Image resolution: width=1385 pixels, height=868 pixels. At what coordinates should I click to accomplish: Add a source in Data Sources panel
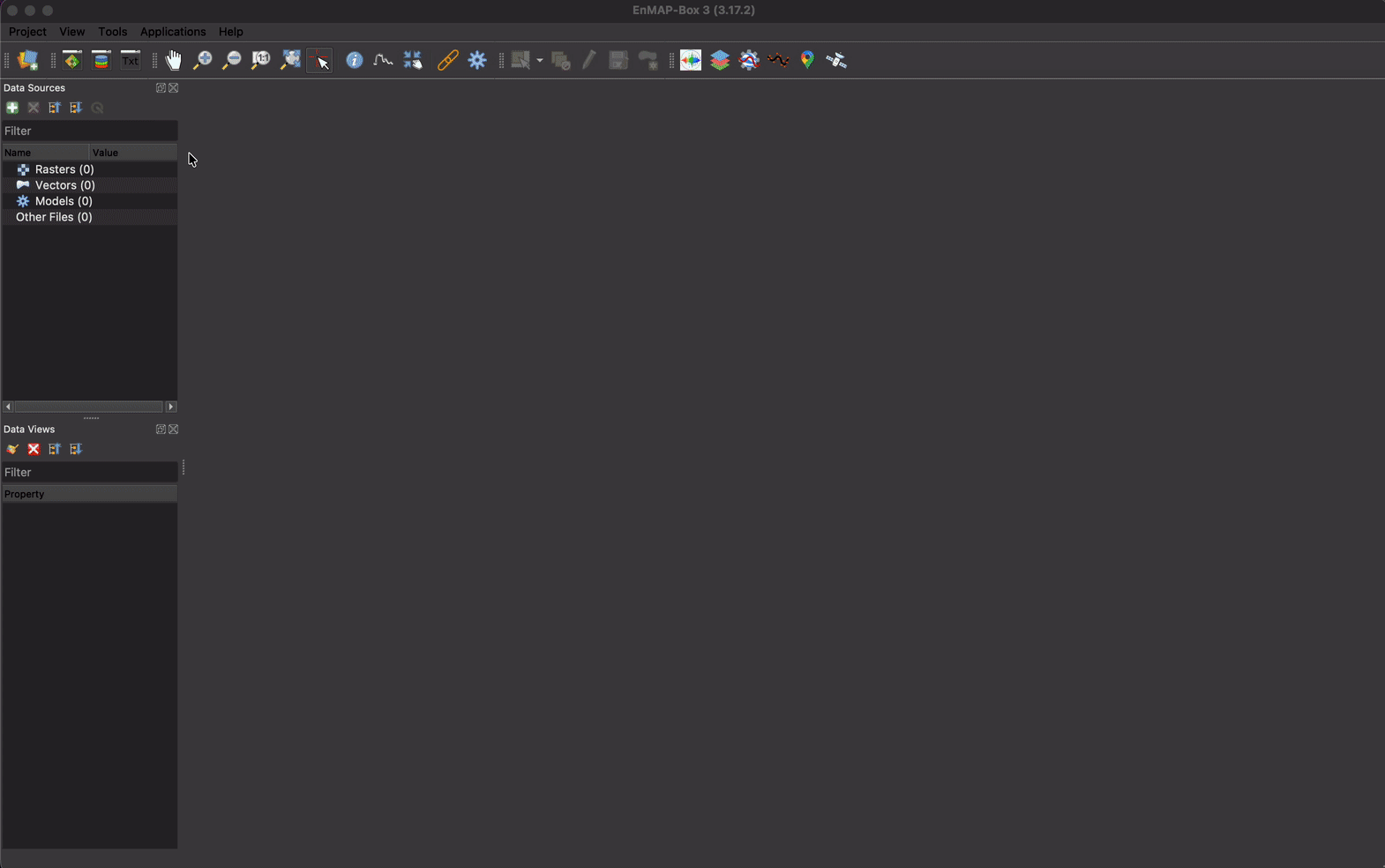point(12,108)
